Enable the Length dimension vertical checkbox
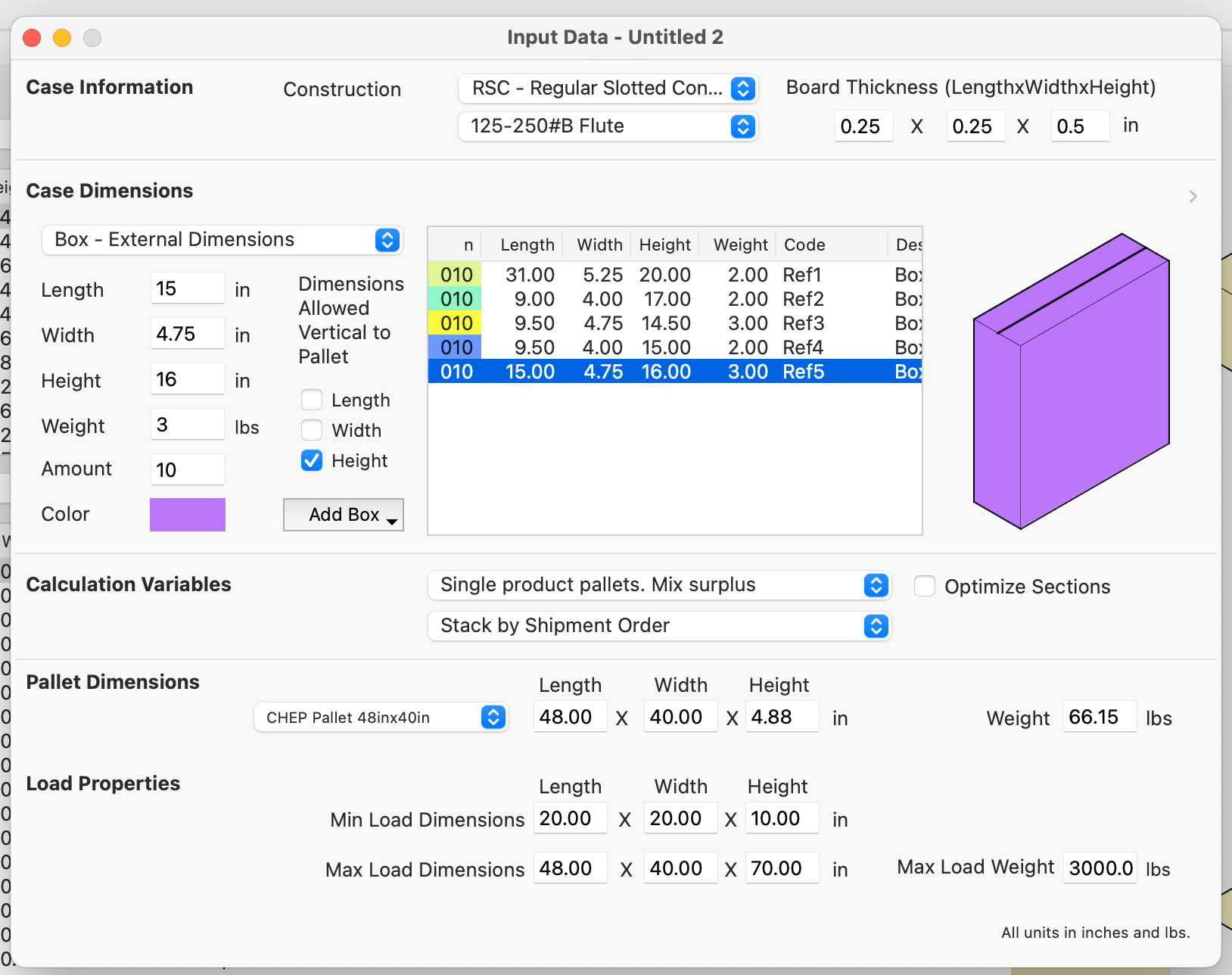Image resolution: width=1232 pixels, height=975 pixels. (x=311, y=400)
